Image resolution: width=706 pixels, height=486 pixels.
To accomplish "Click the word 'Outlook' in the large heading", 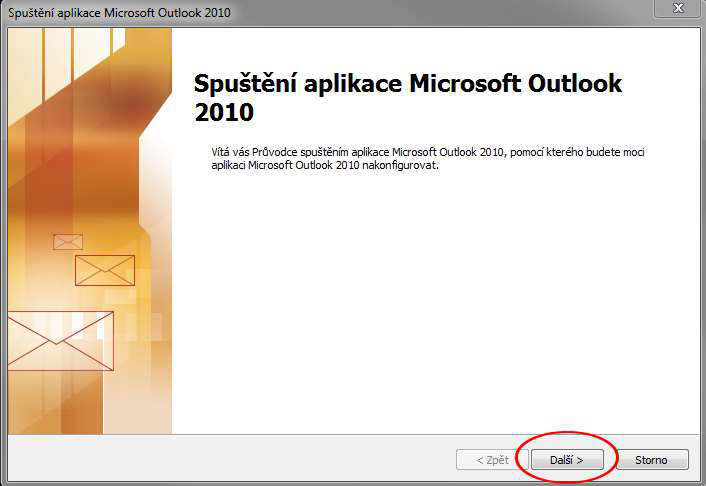I will [x=566, y=83].
